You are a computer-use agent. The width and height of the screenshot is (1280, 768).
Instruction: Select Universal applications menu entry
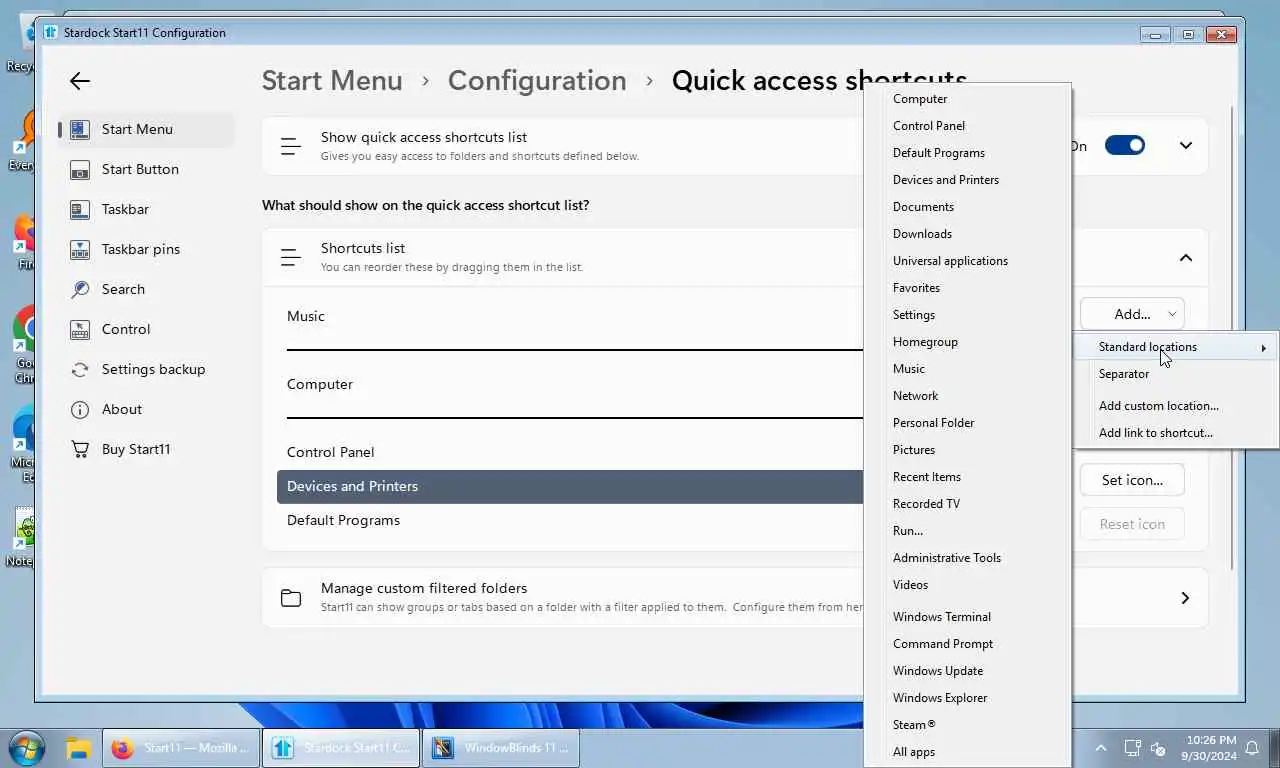click(x=967, y=261)
